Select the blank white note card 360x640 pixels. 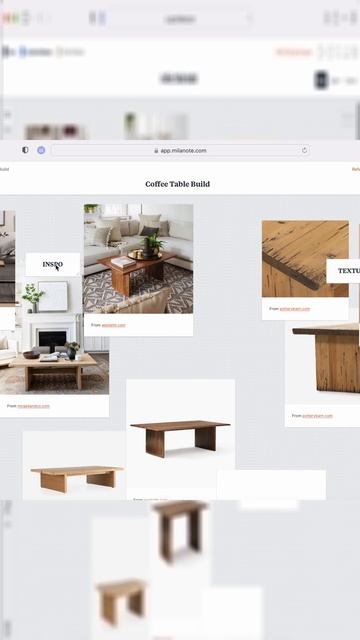pos(271,484)
